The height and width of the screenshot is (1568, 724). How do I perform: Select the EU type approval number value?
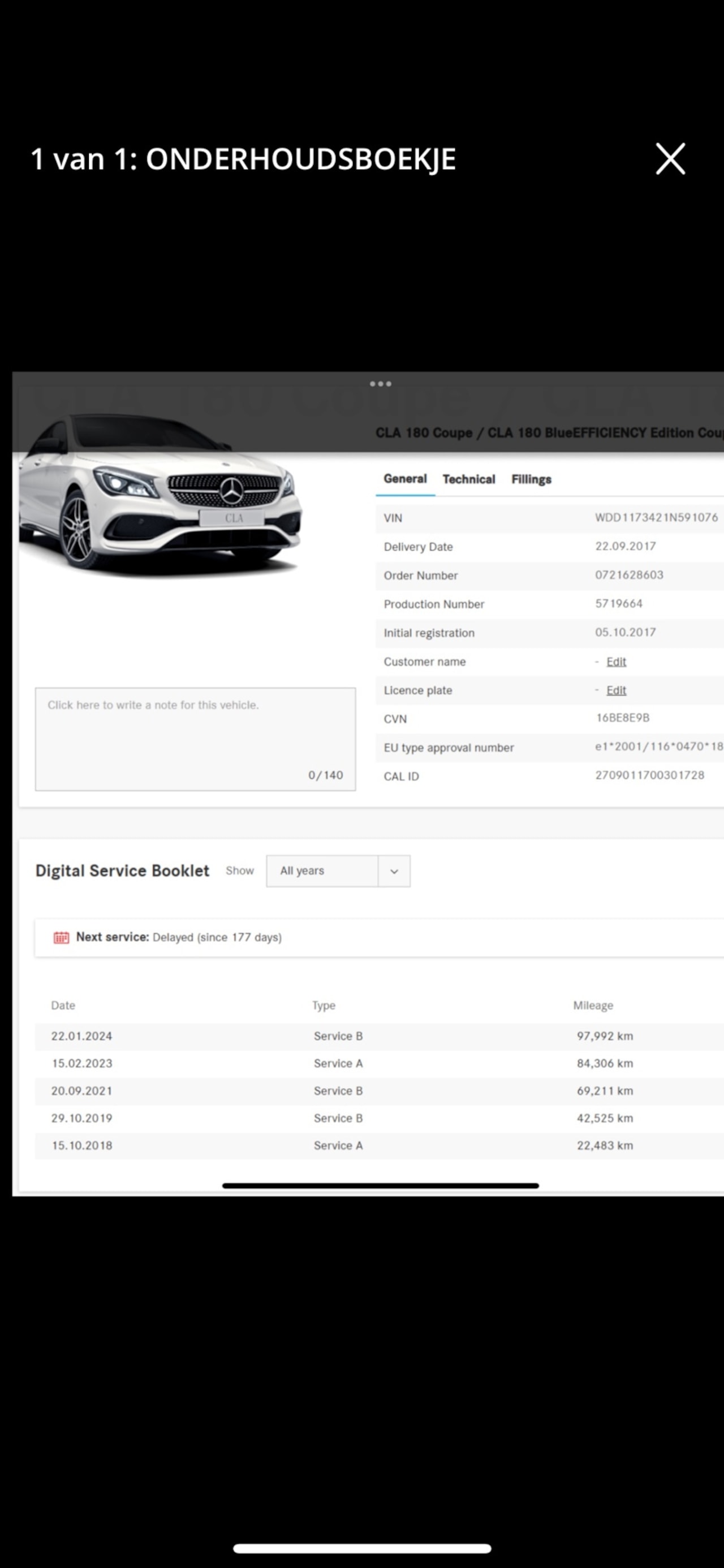point(659,746)
